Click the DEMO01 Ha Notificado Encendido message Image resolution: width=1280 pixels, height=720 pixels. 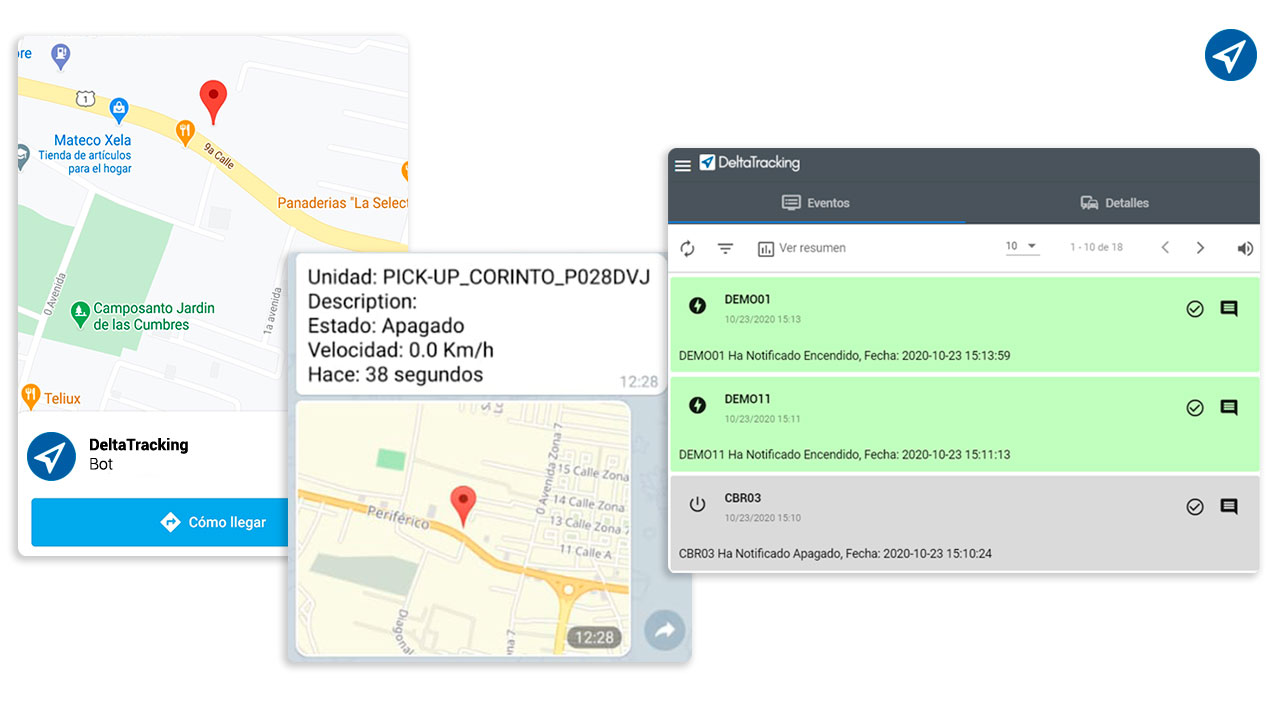[844, 355]
